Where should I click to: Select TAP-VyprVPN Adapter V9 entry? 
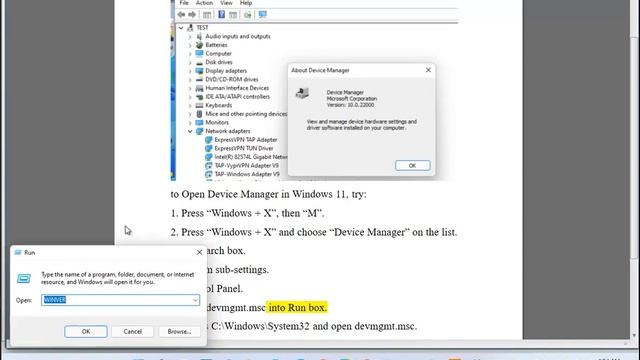point(247,165)
